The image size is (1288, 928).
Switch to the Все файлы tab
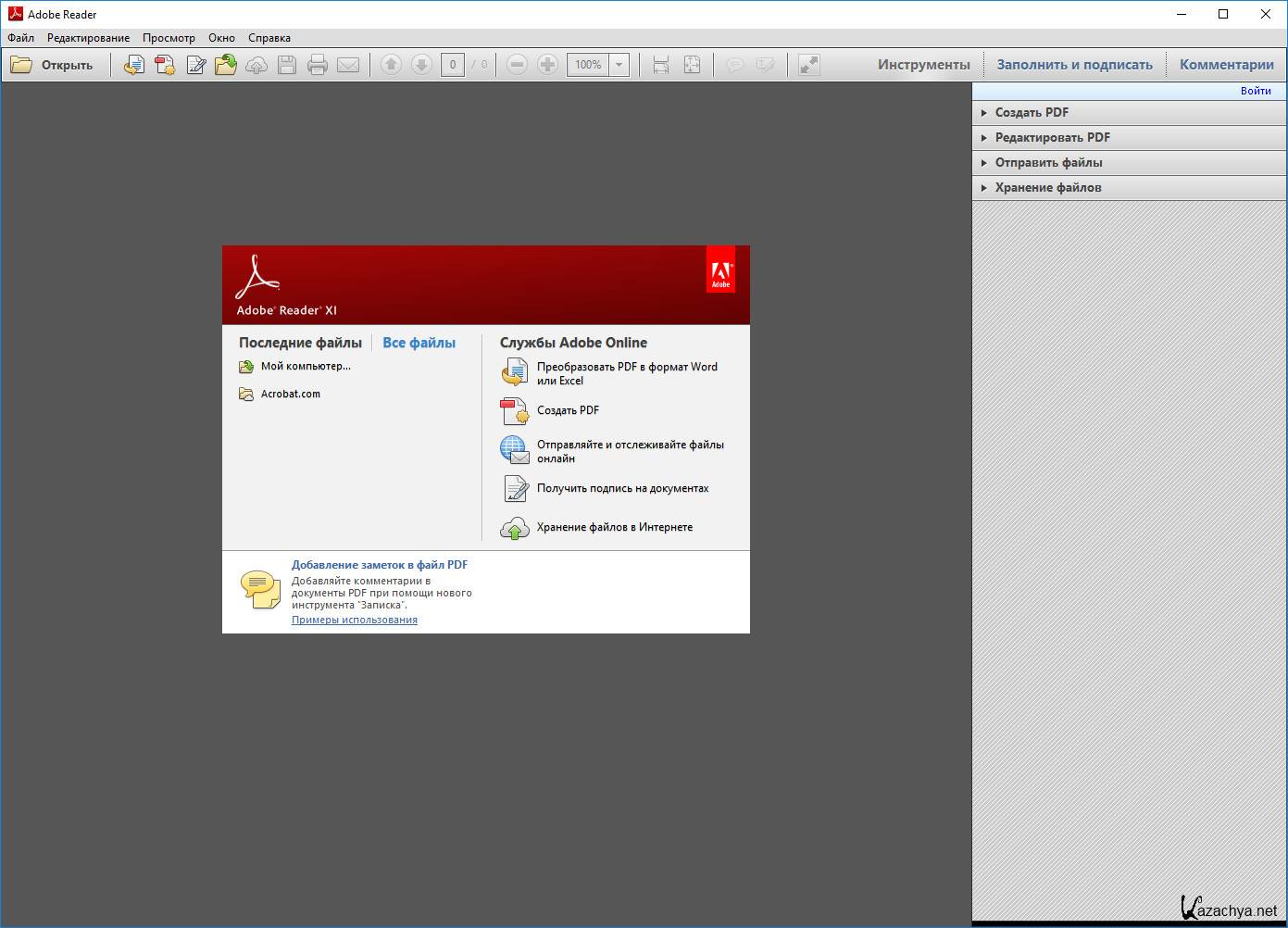pos(419,343)
